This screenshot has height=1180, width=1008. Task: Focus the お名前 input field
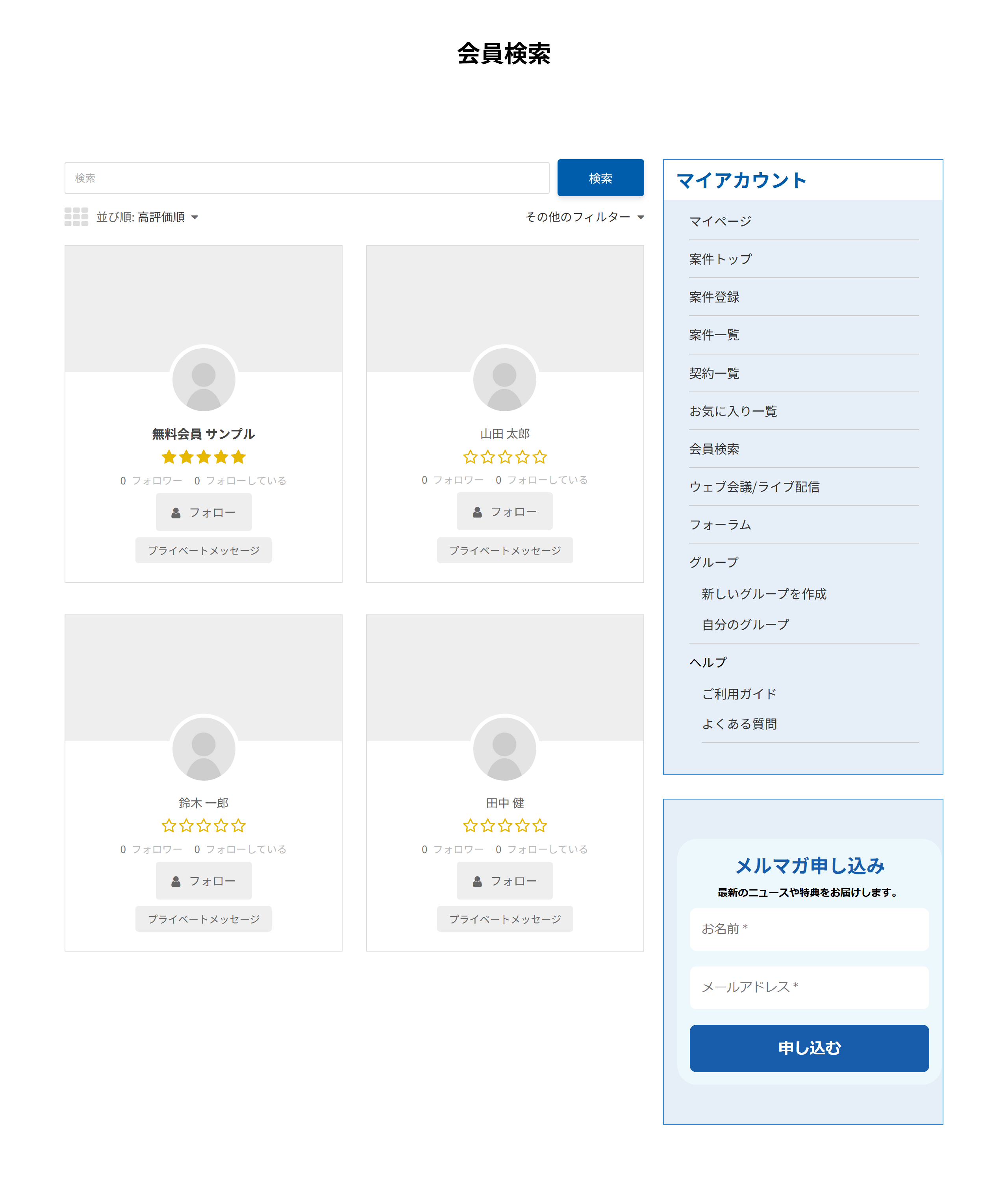tap(809, 930)
